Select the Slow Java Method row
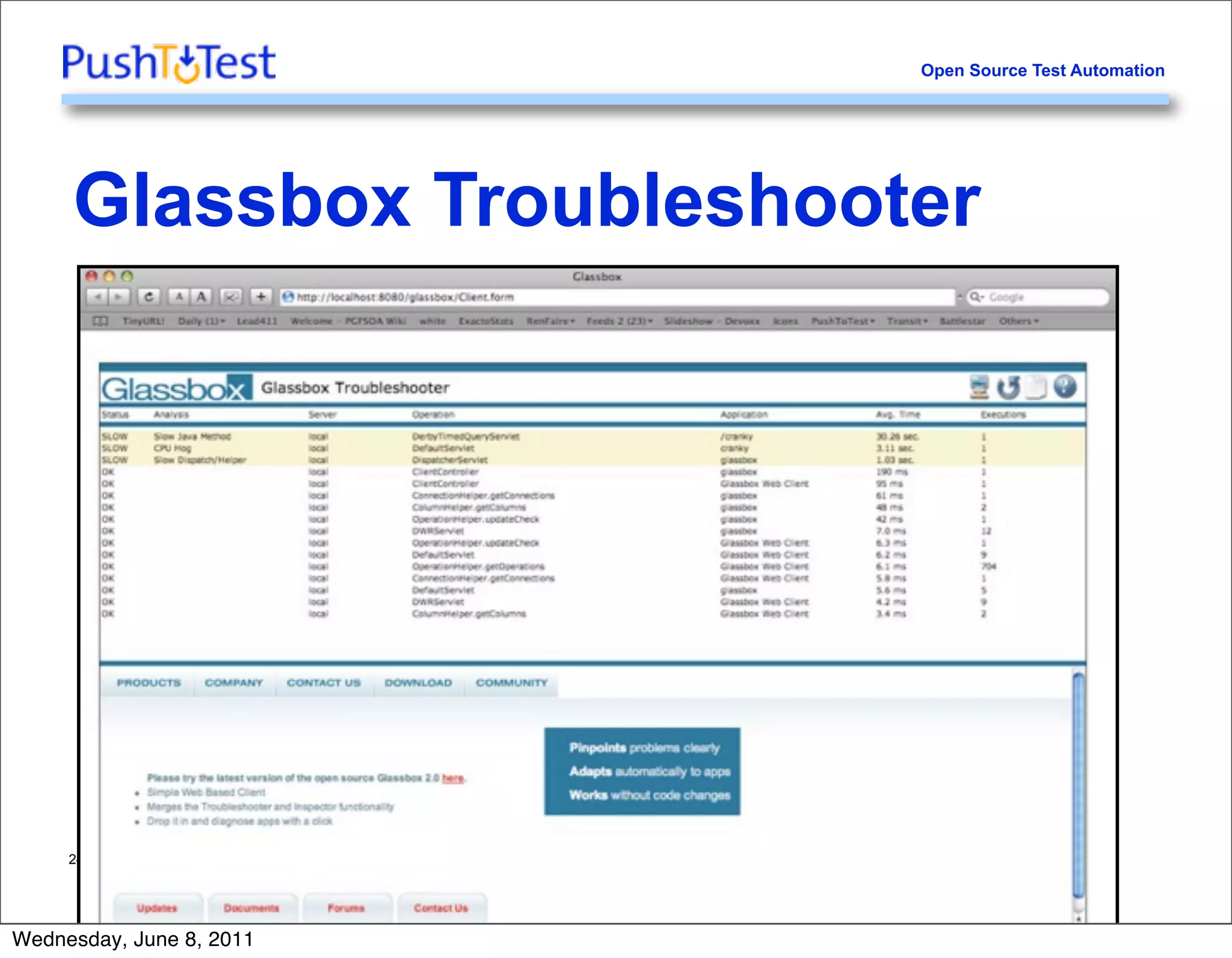 pyautogui.click(x=593, y=437)
